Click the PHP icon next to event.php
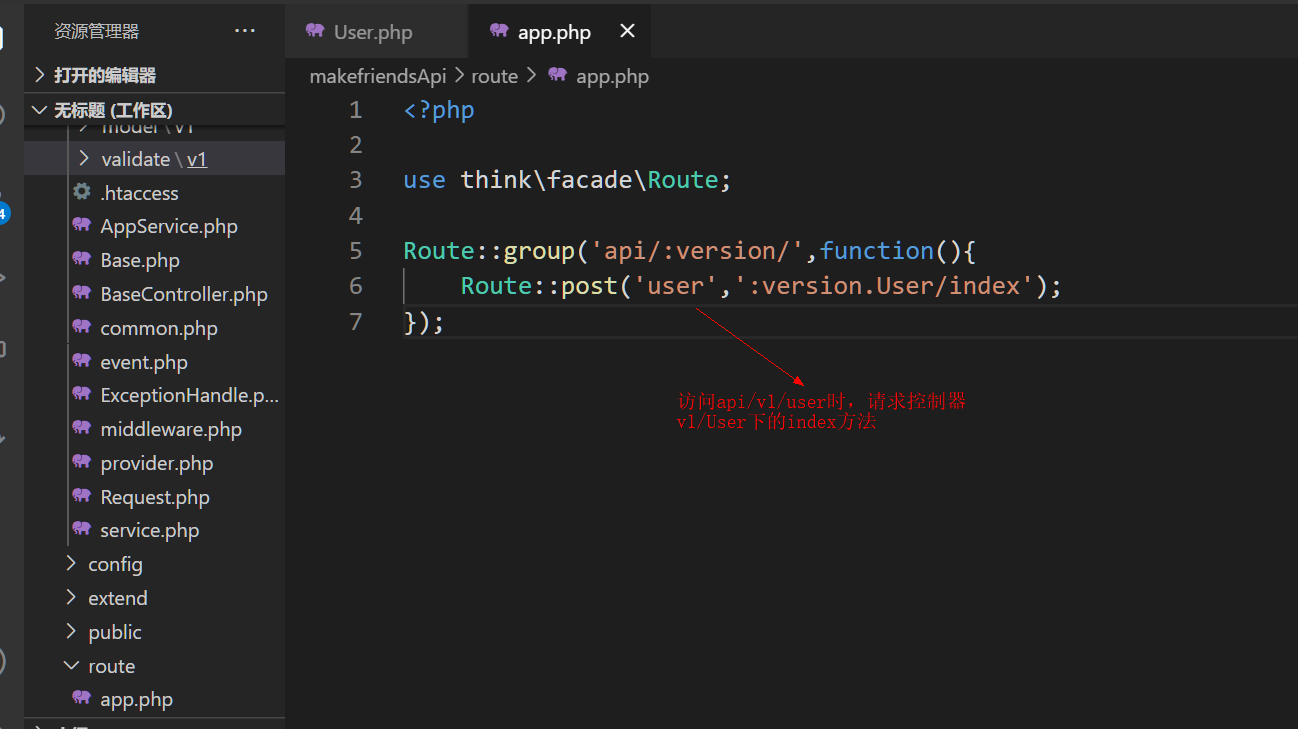Image resolution: width=1298 pixels, height=729 pixels. (x=82, y=362)
